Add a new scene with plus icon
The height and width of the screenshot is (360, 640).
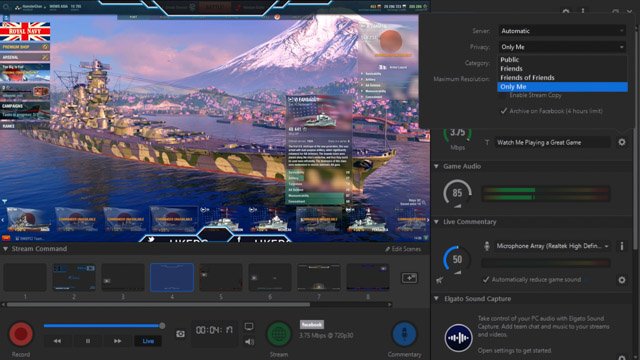409,278
